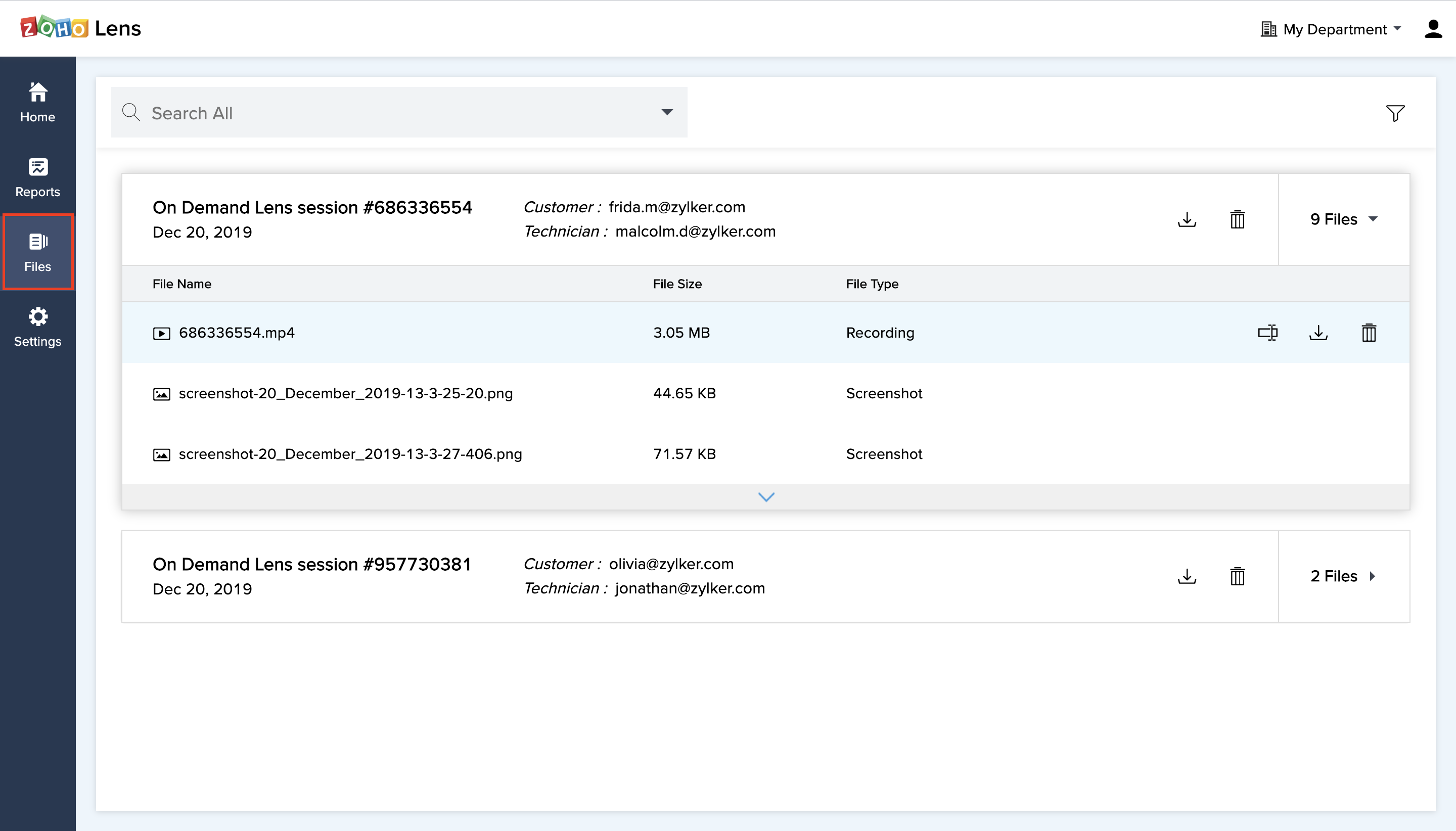Go to Home in sidebar
The image size is (1456, 831).
click(38, 103)
